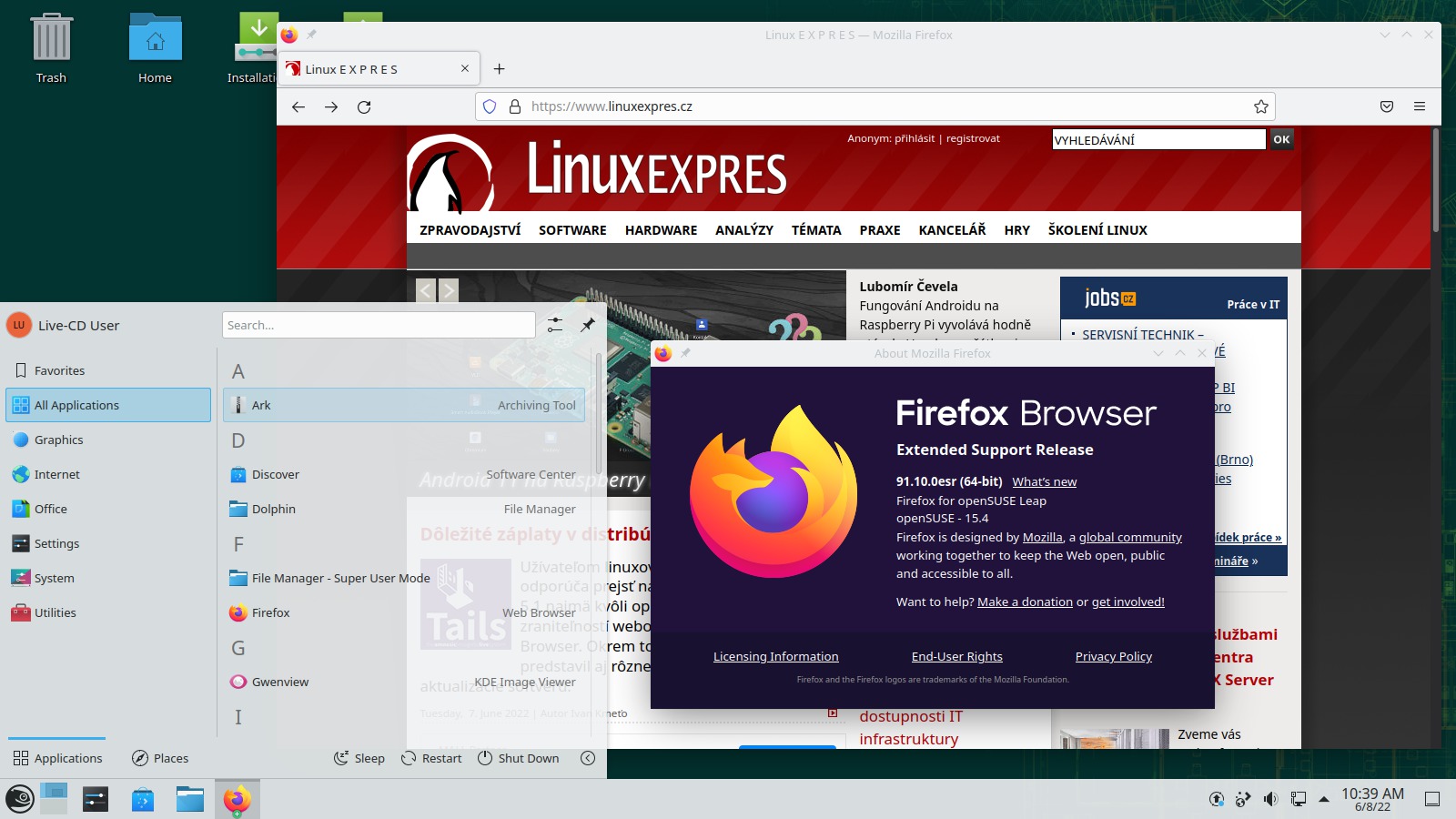This screenshot has height=819, width=1456.
Task: Click the Firefox back arrow button
Action: (x=298, y=106)
